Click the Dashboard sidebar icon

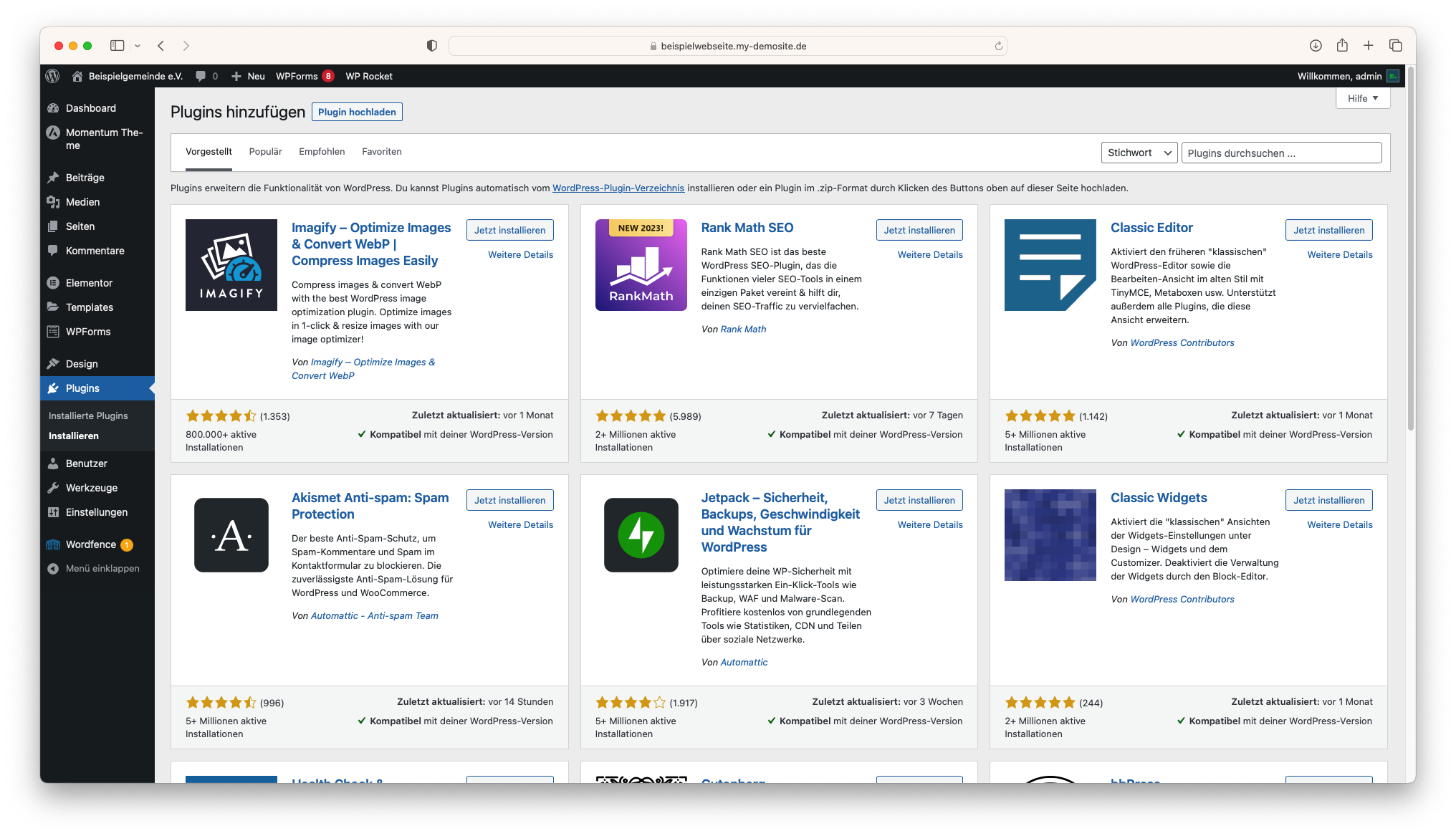(x=53, y=108)
